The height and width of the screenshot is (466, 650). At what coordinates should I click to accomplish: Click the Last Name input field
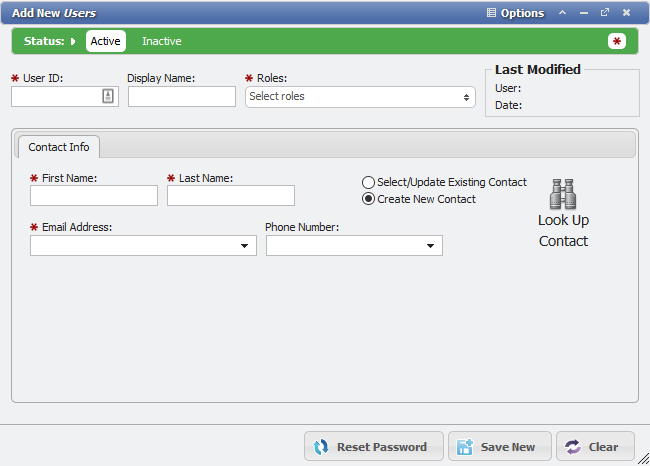[x=231, y=196]
